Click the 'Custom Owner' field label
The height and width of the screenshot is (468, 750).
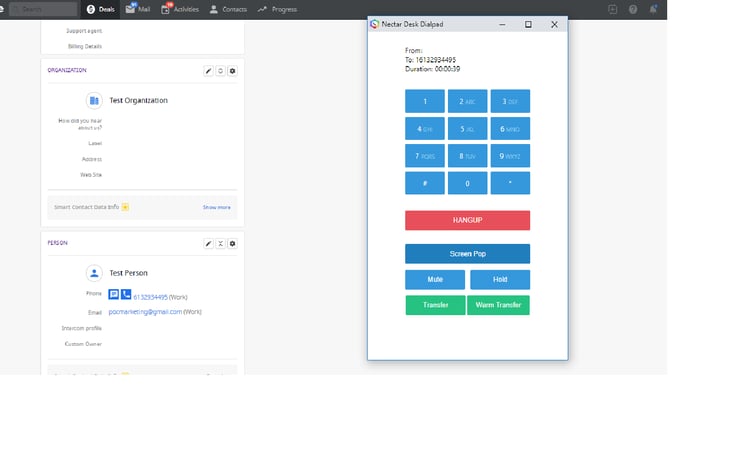83,344
